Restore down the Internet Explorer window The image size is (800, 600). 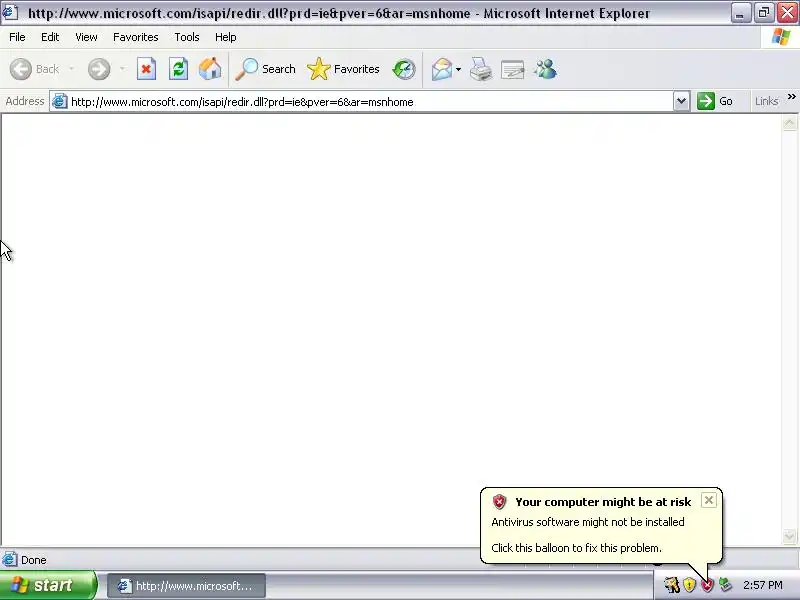pyautogui.click(x=764, y=13)
